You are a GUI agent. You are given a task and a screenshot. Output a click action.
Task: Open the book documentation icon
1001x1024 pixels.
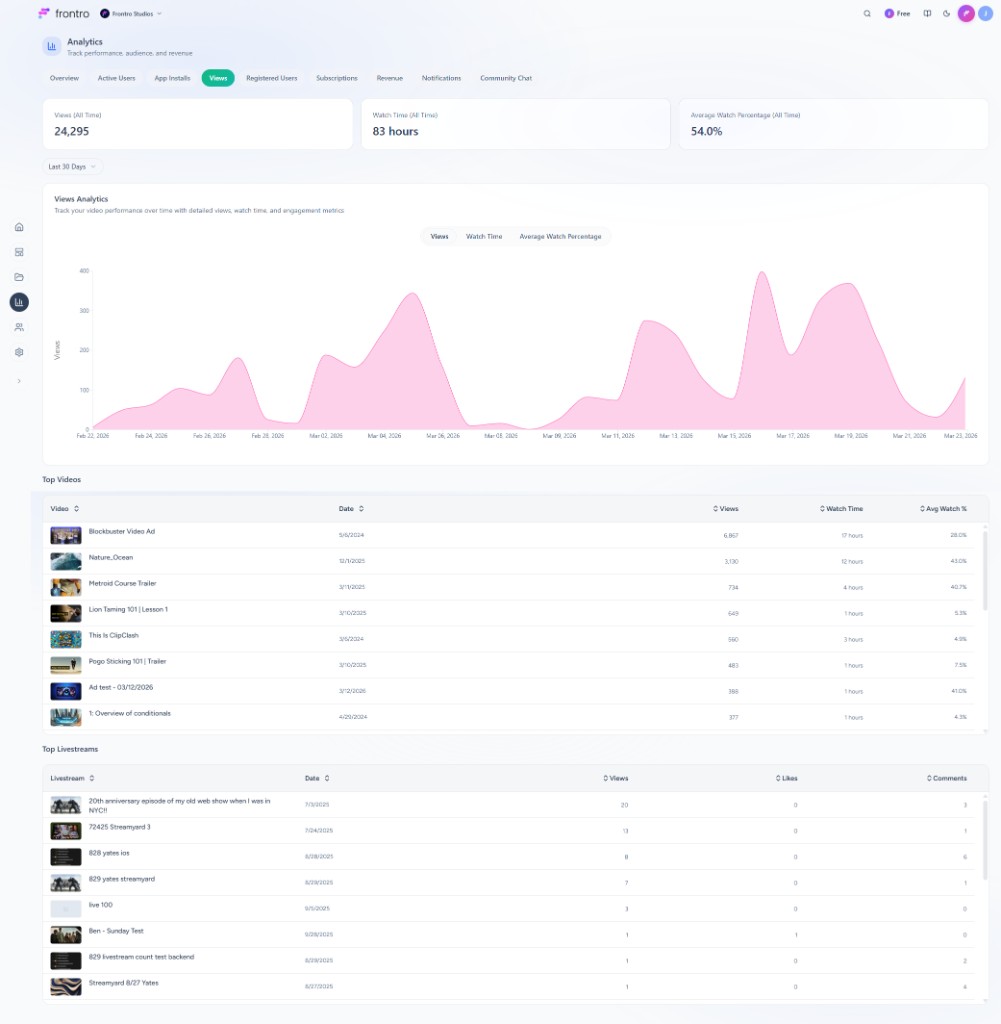point(928,14)
